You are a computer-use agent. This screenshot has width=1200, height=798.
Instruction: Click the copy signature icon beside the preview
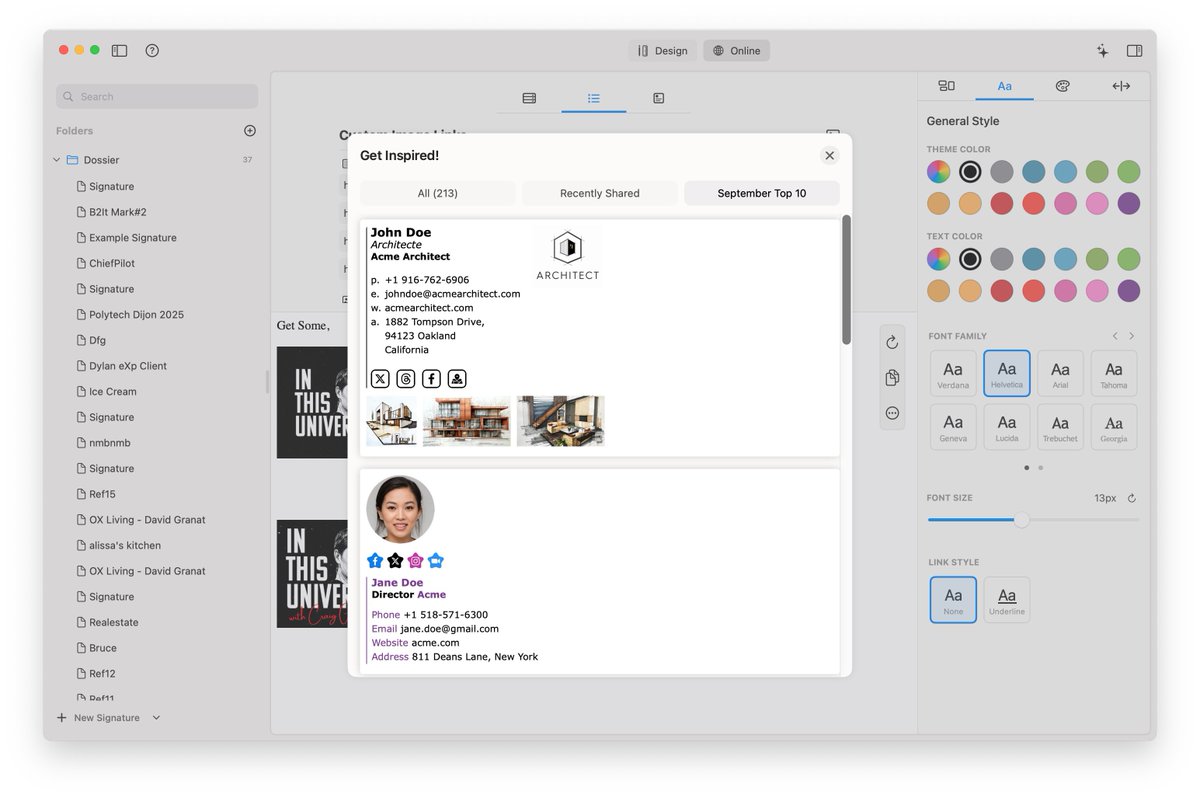[x=892, y=377]
